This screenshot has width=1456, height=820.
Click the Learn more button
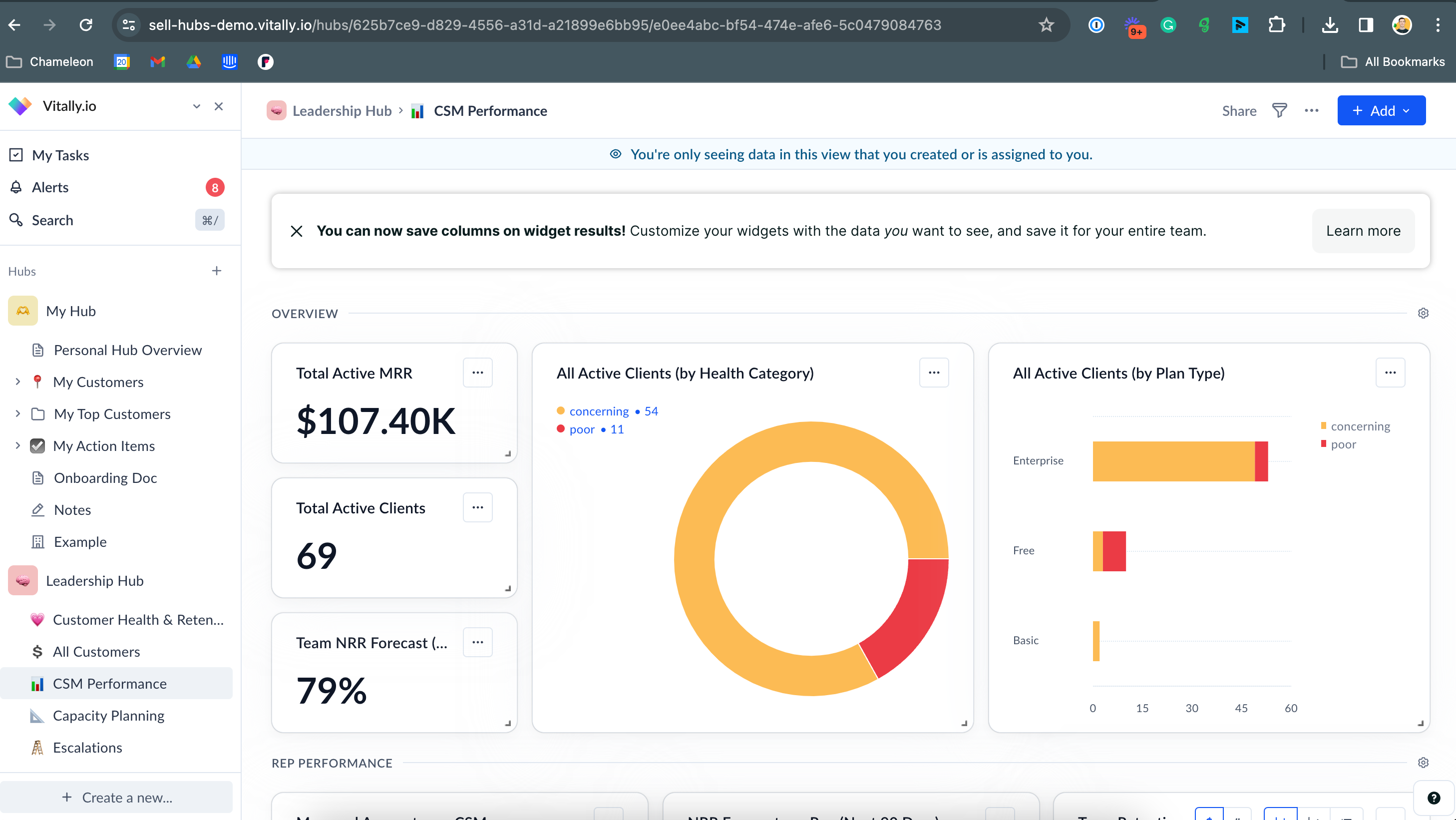pos(1363,231)
